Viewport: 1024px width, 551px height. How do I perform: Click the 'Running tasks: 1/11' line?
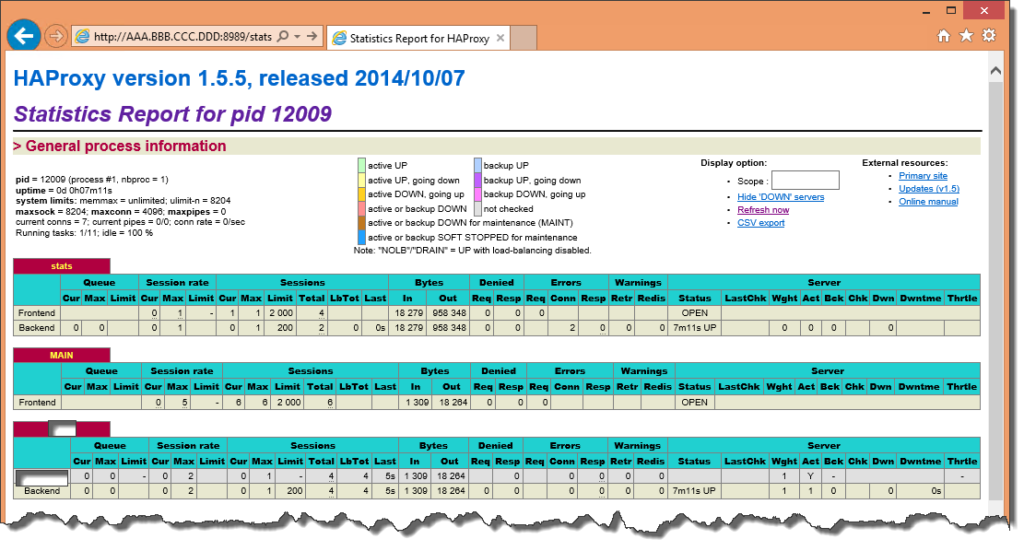coord(84,233)
